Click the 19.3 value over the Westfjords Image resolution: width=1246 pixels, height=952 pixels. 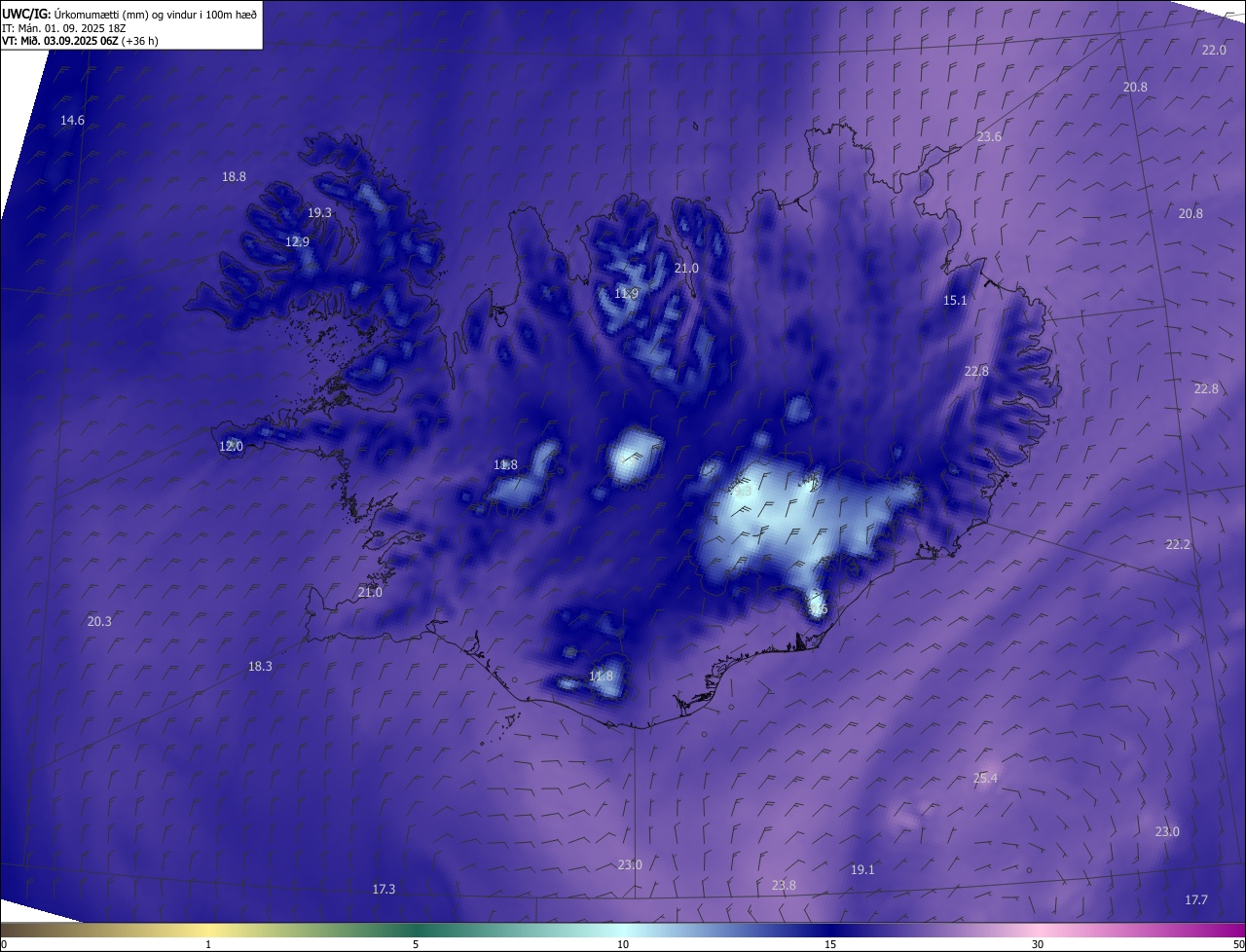(x=319, y=212)
